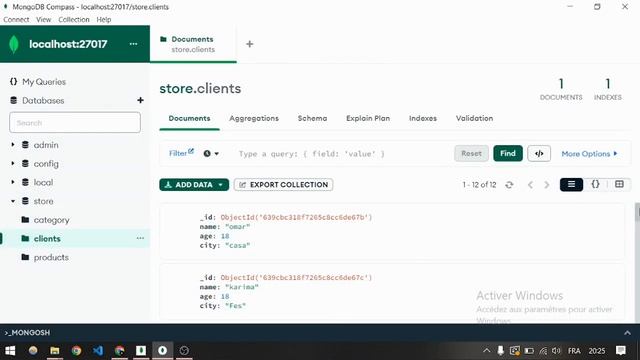Click the volume icon in tray

point(556,351)
